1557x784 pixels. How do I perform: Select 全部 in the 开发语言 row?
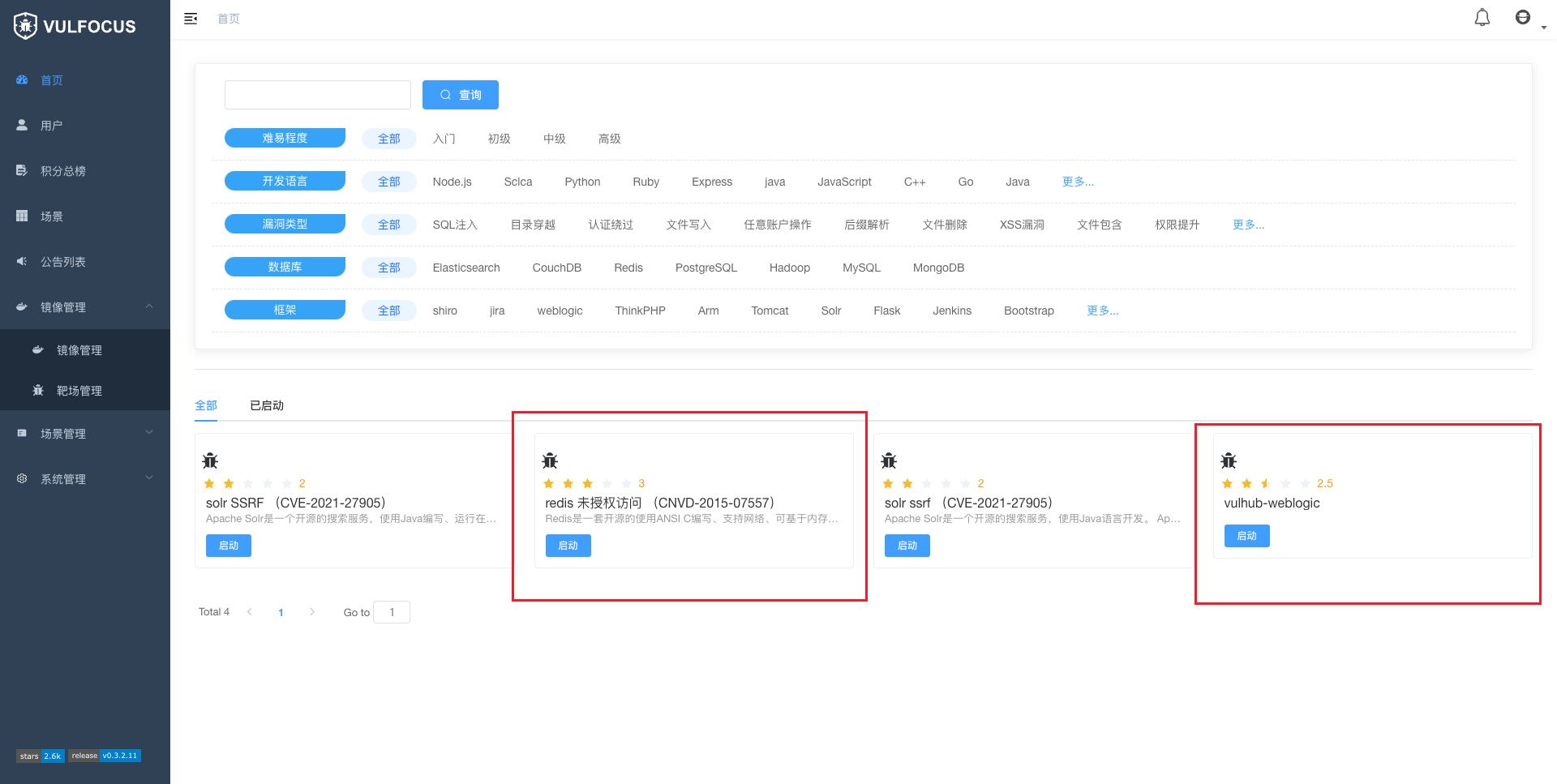tap(388, 182)
